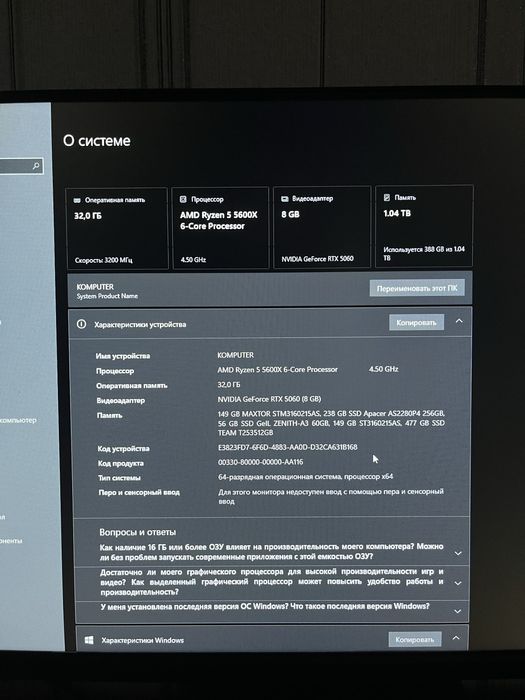The height and width of the screenshot is (700, 525).
Task: Click the Windows logo beside Характеристики Windows
Action: (x=89, y=640)
